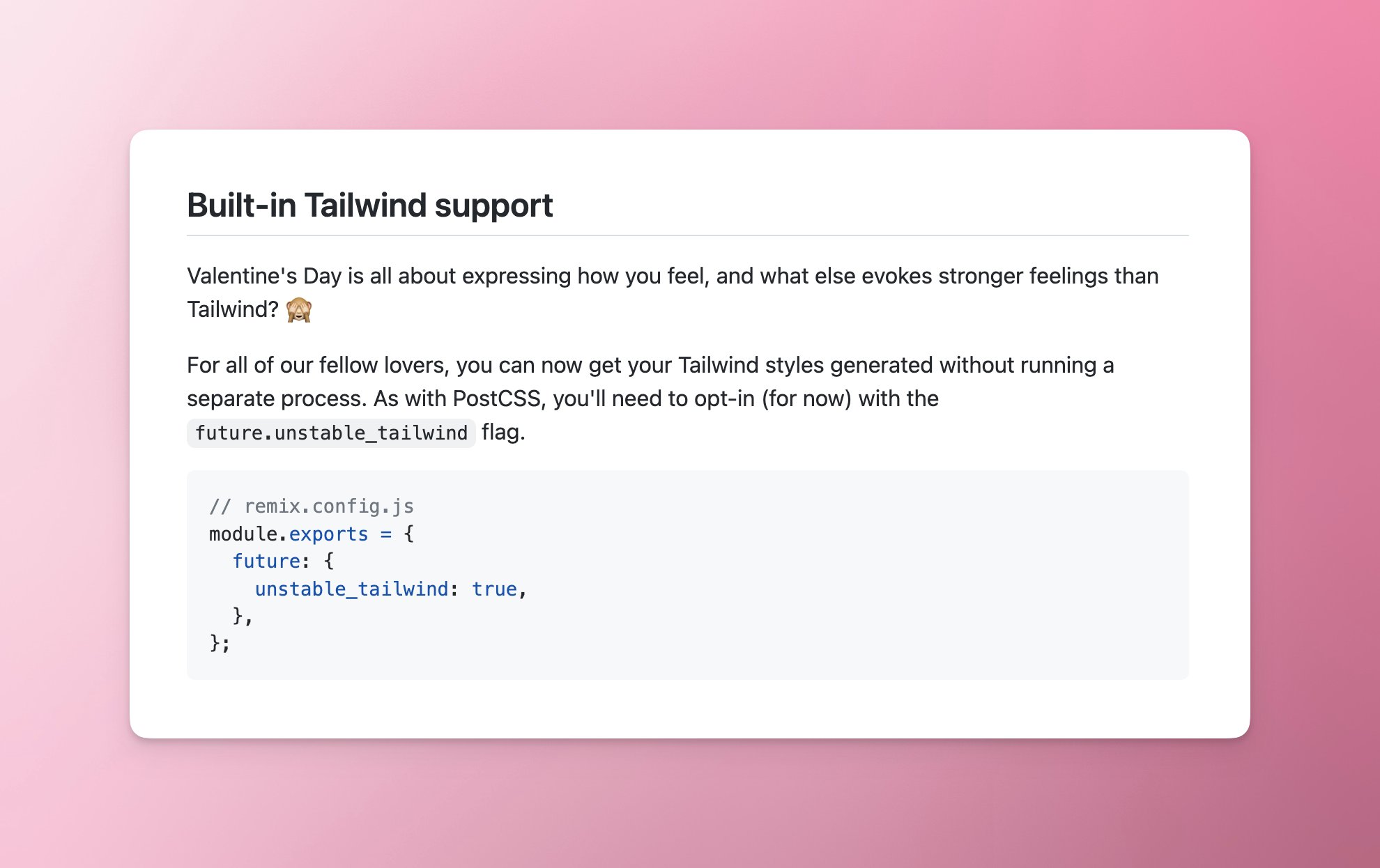
Task: Click the "}," line closing the future object
Action: [x=243, y=616]
